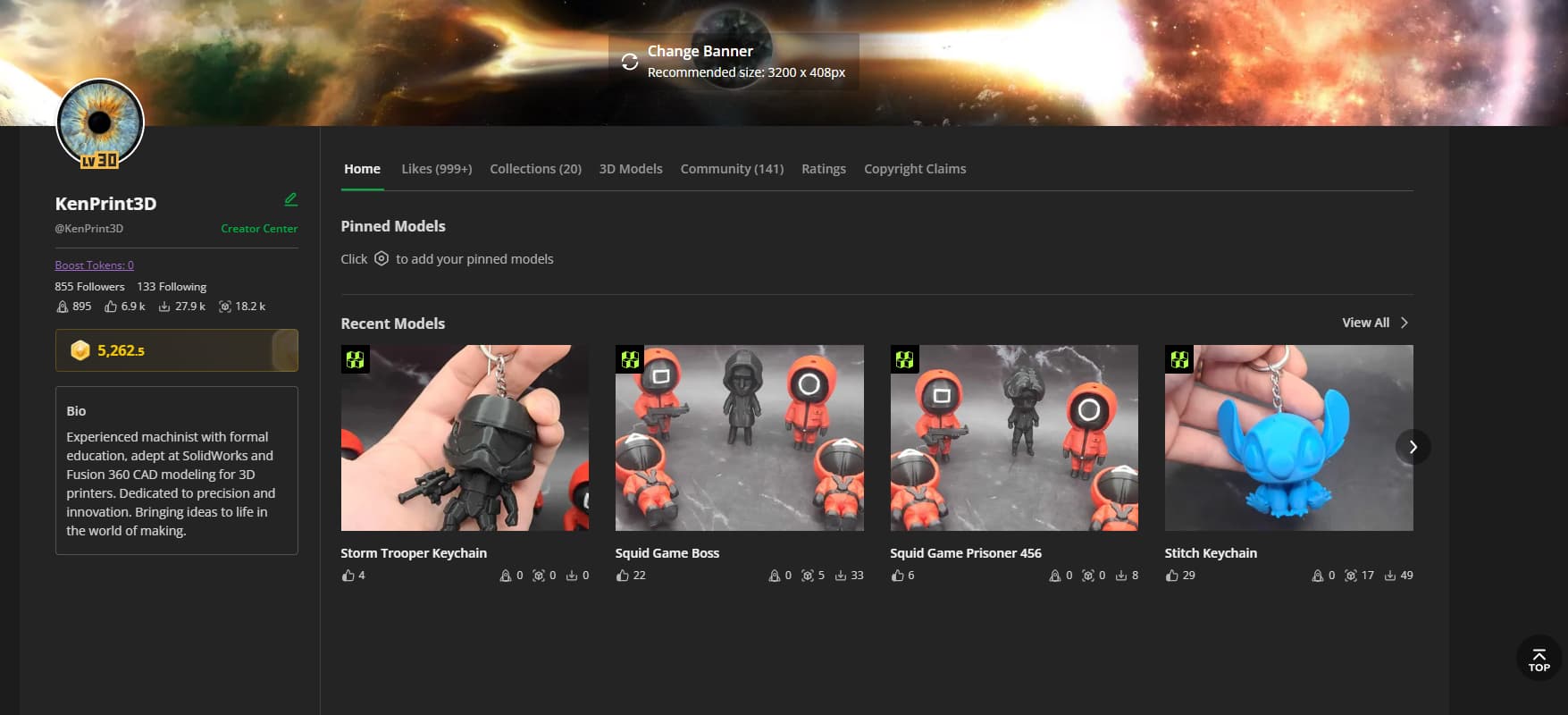Click the Squid Game Boss prints icon
The width and height of the screenshot is (1568, 715).
click(x=808, y=576)
